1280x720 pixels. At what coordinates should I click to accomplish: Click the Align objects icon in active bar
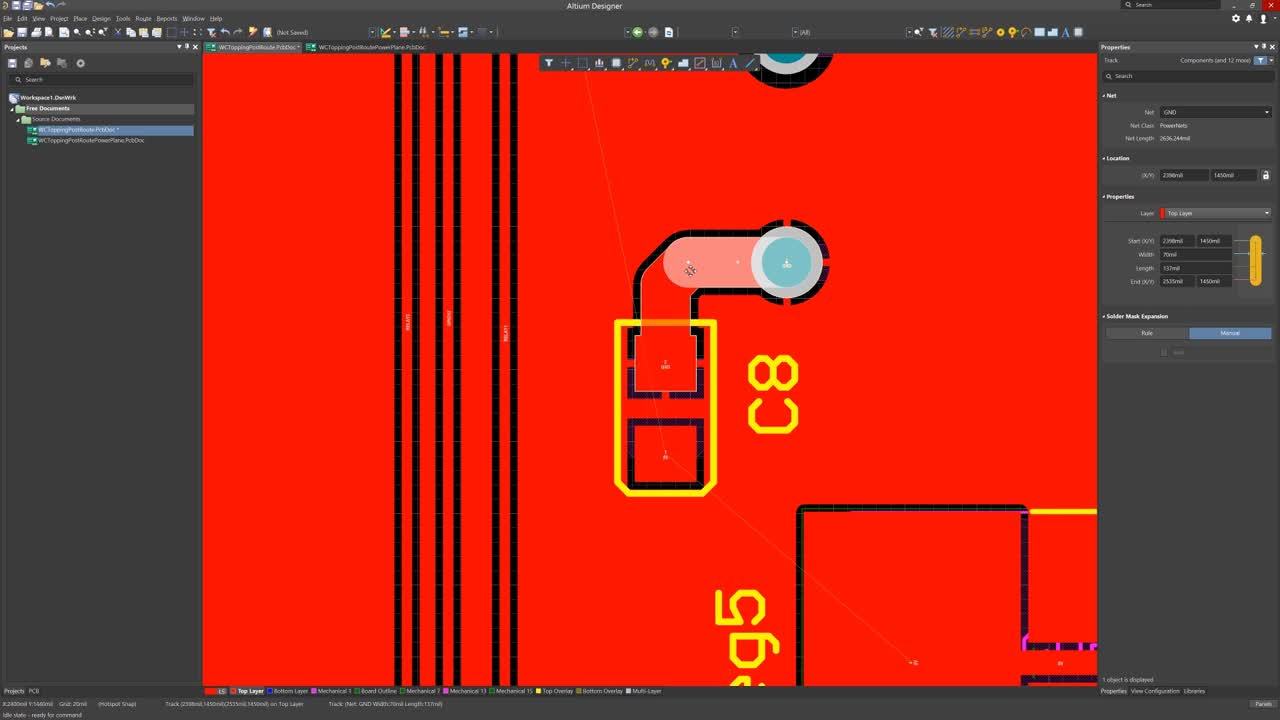tap(599, 63)
